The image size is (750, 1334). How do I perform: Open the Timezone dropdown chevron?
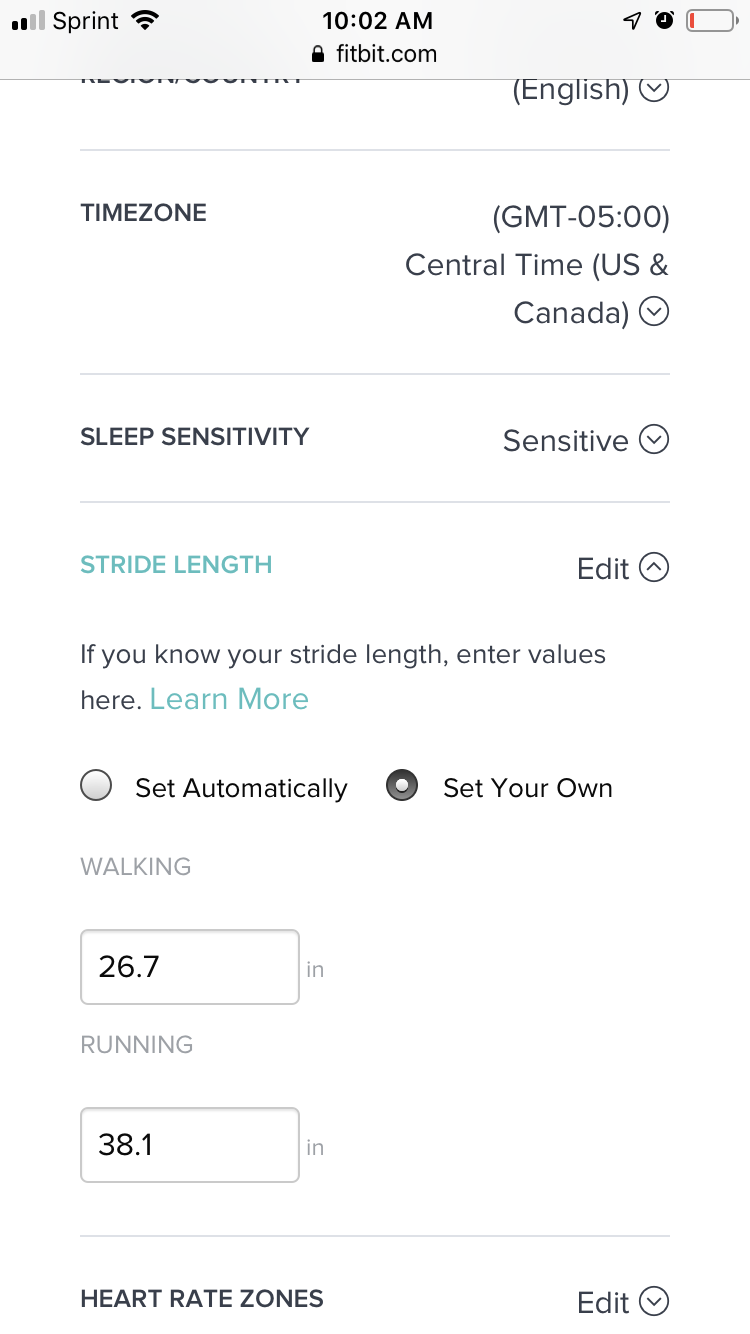click(x=654, y=312)
